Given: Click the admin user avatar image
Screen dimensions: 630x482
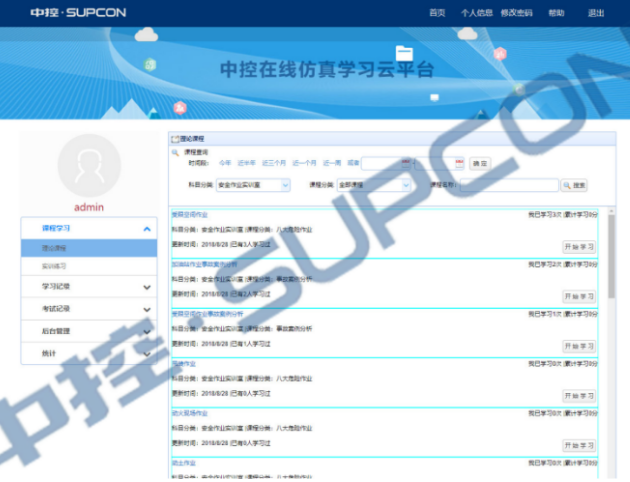Looking at the screenshot, I should tap(89, 166).
